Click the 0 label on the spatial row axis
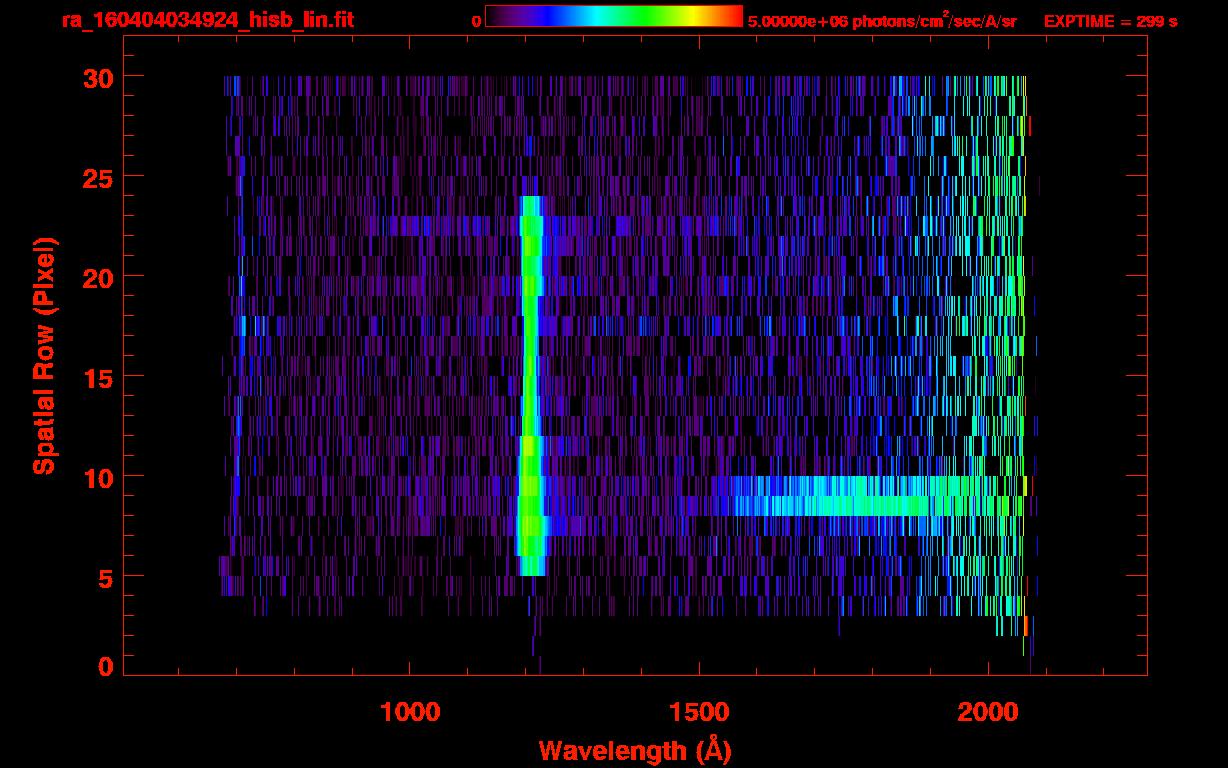This screenshot has height=768, width=1228. tap(105, 666)
